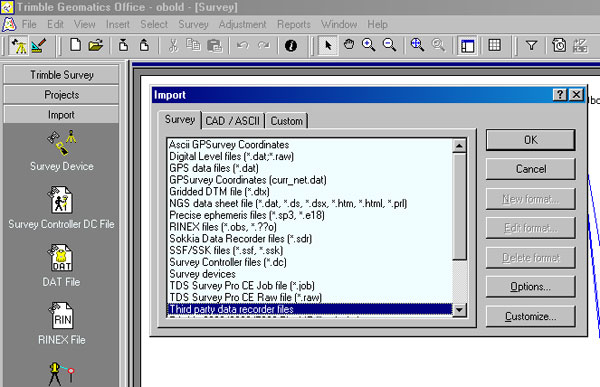
Task: Click the import toolbar icon
Action: pyautogui.click(x=123, y=45)
